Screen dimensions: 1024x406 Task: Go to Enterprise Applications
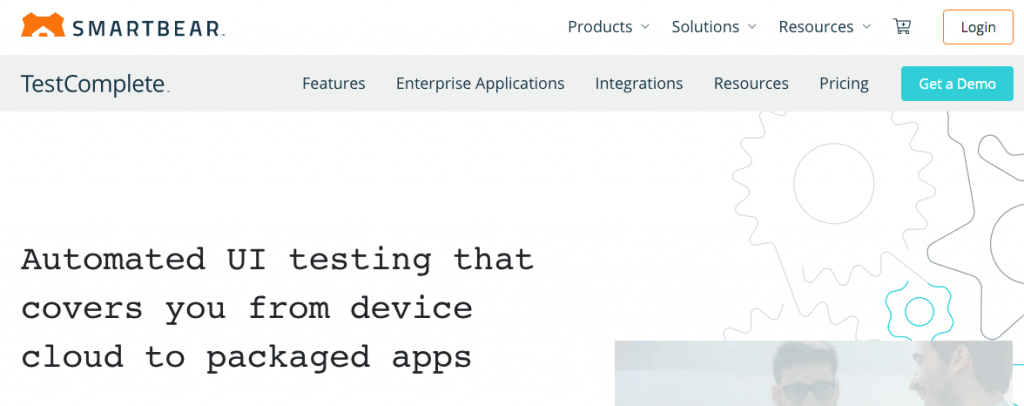(x=480, y=84)
